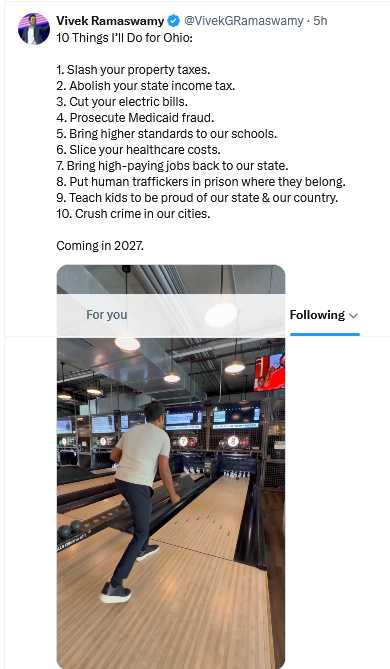This screenshot has width=390, height=669.
Task: Click the 'Slice your healthcare costs' line
Action: coord(138,150)
